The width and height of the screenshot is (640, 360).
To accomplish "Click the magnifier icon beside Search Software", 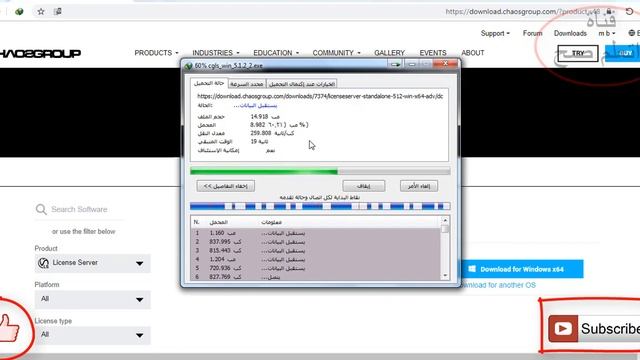I will (41, 209).
